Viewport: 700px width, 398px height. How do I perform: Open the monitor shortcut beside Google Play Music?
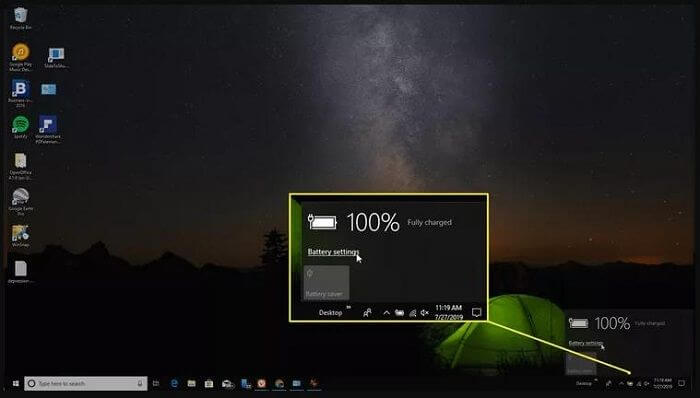pyautogui.click(x=56, y=58)
